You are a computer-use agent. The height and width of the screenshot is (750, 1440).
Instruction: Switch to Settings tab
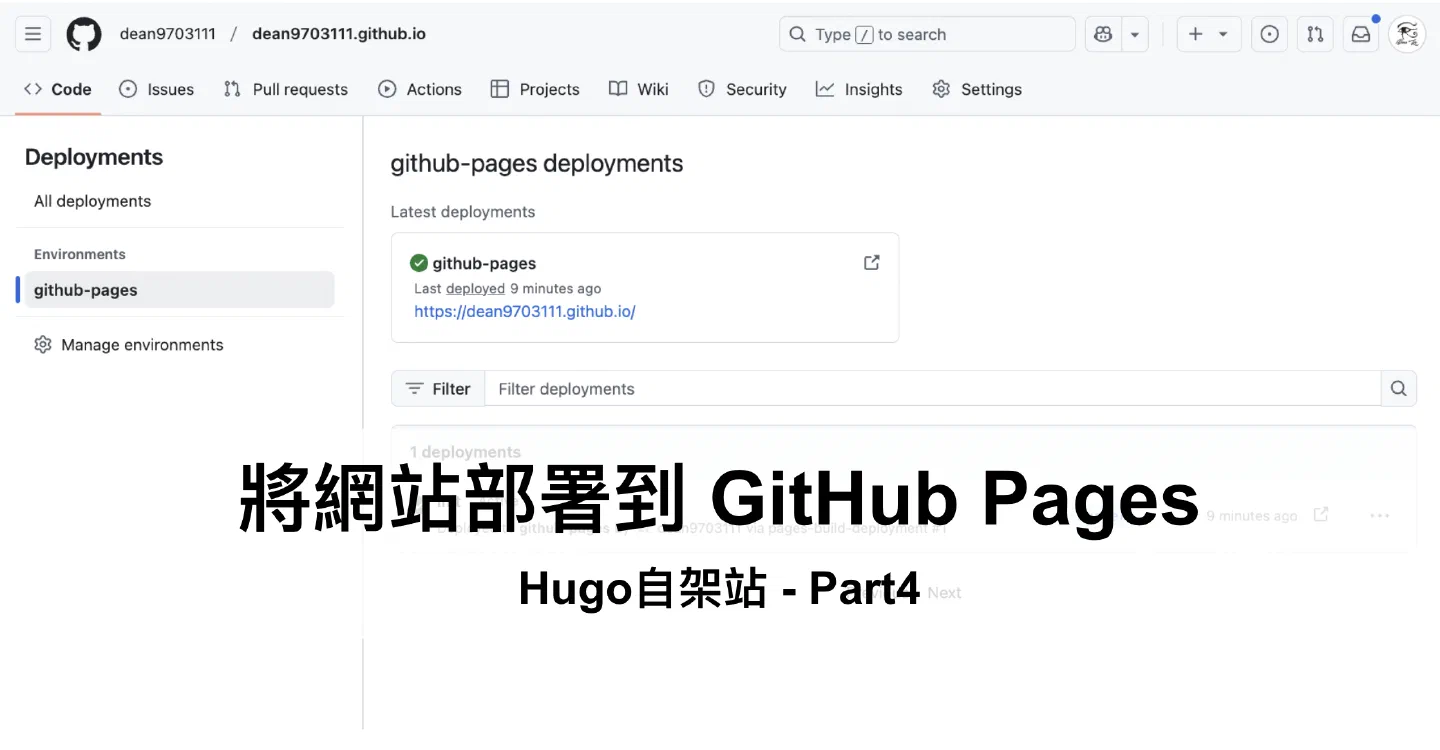[x=977, y=89]
